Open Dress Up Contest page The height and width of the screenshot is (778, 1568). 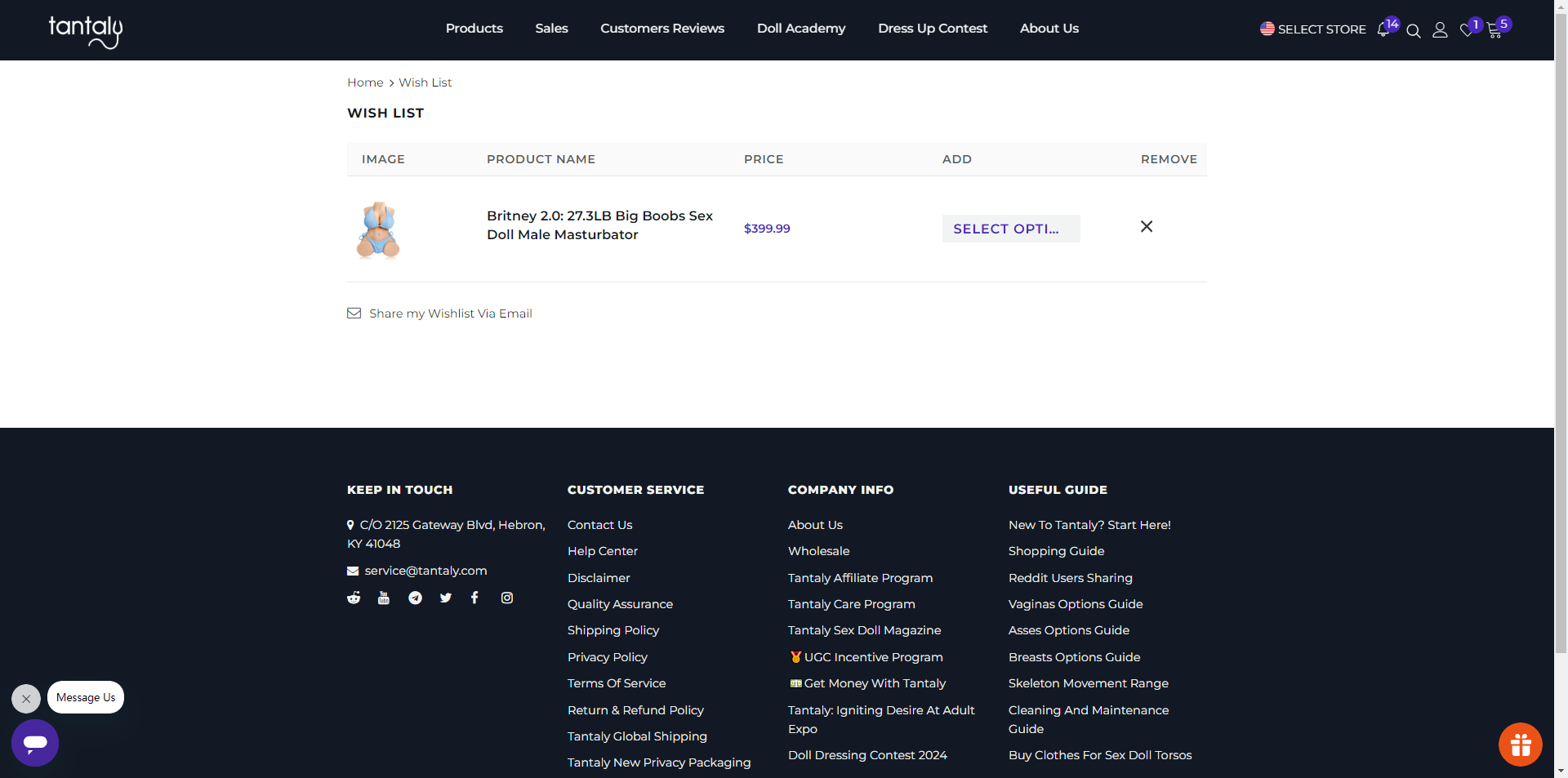pos(933,29)
